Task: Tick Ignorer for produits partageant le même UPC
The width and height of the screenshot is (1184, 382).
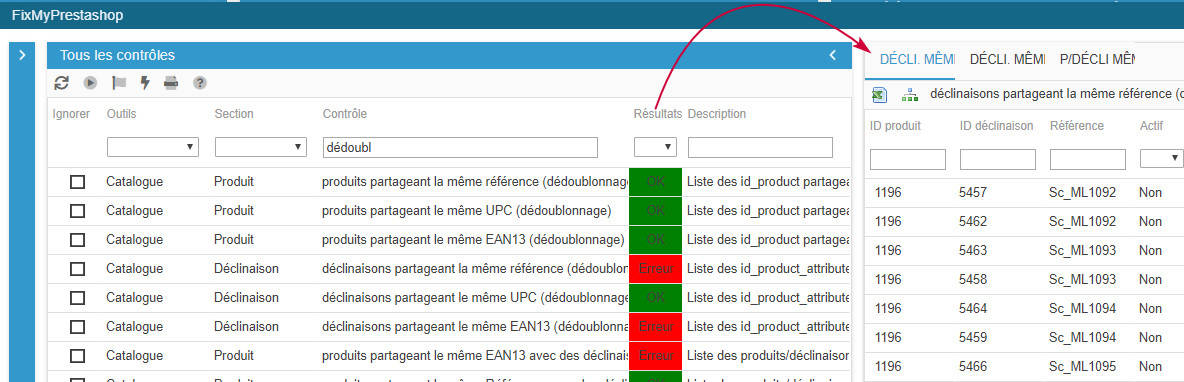Action: (x=77, y=211)
